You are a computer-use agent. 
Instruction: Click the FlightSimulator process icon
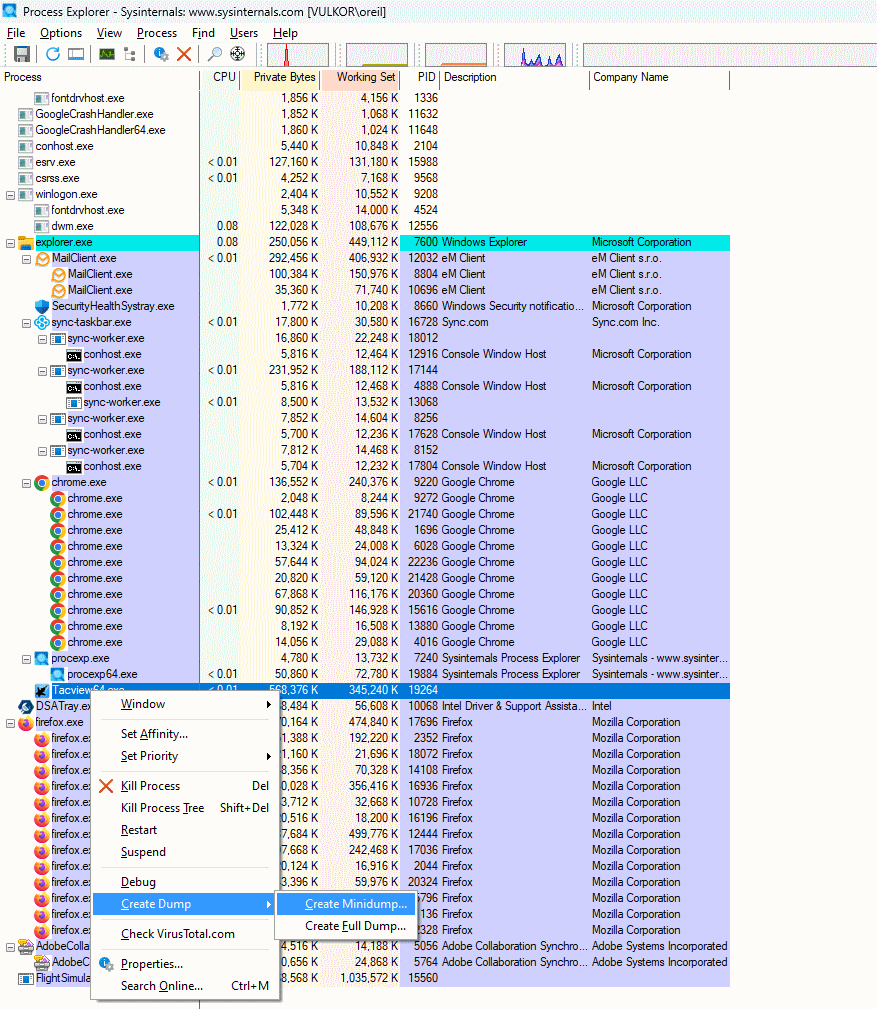(x=26, y=979)
